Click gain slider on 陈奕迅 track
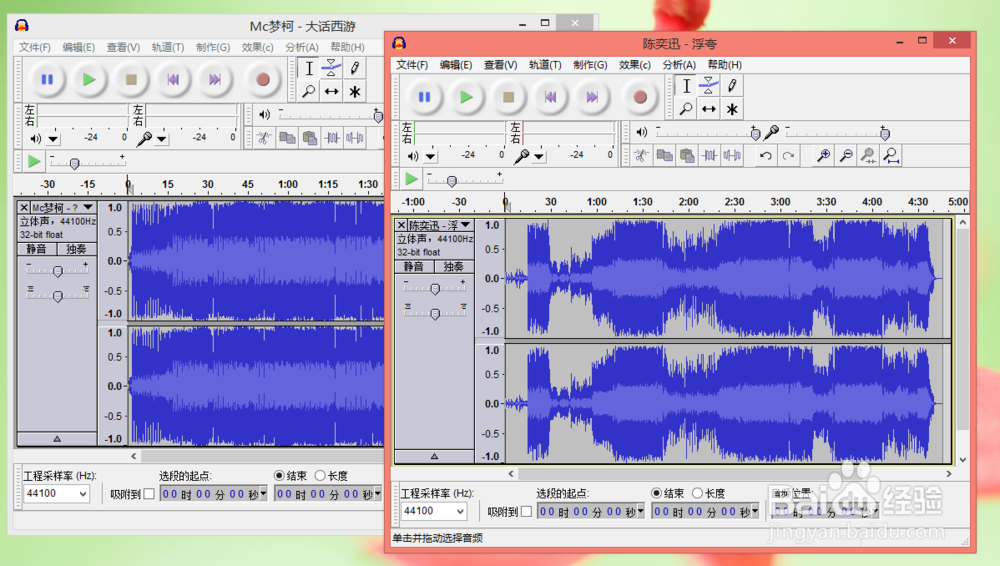This screenshot has width=1000, height=566. 435,288
